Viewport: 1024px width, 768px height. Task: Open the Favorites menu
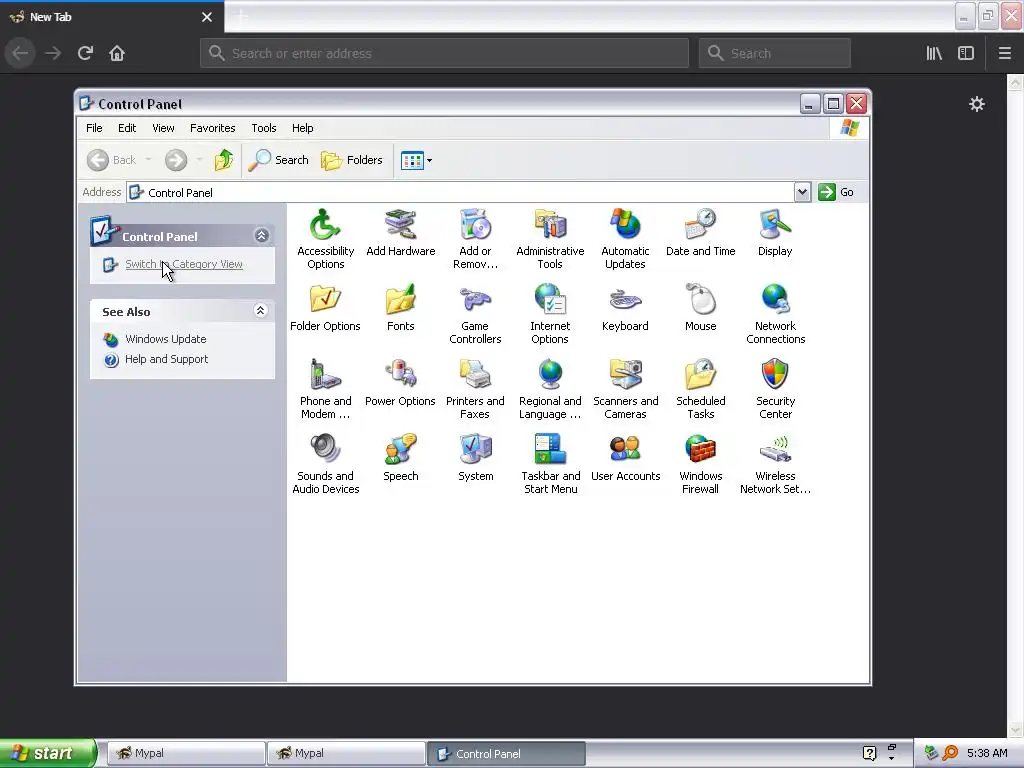212,128
